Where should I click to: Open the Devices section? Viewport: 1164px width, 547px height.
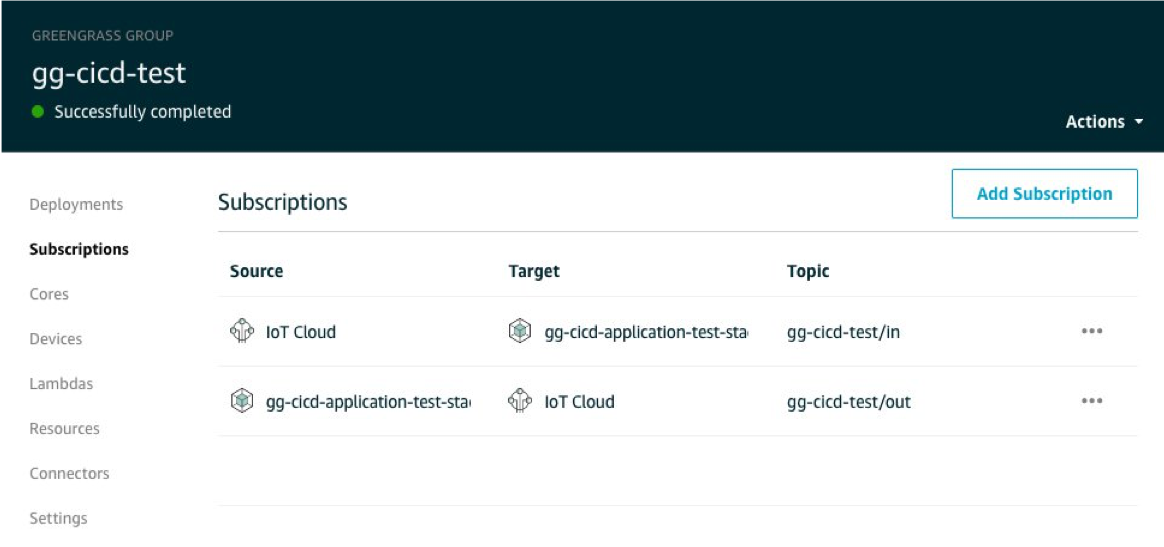[x=56, y=339]
